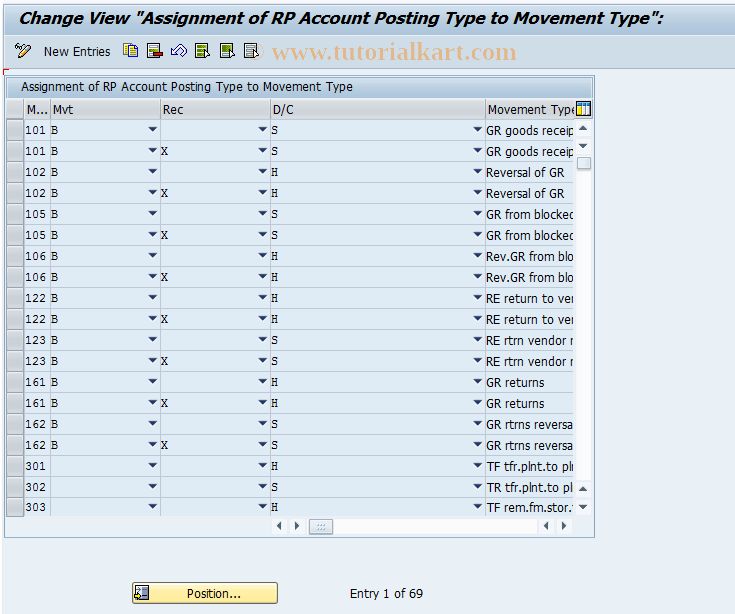Click the display/change toggle pencil icon
This screenshot has width=735, height=614.
point(22,51)
